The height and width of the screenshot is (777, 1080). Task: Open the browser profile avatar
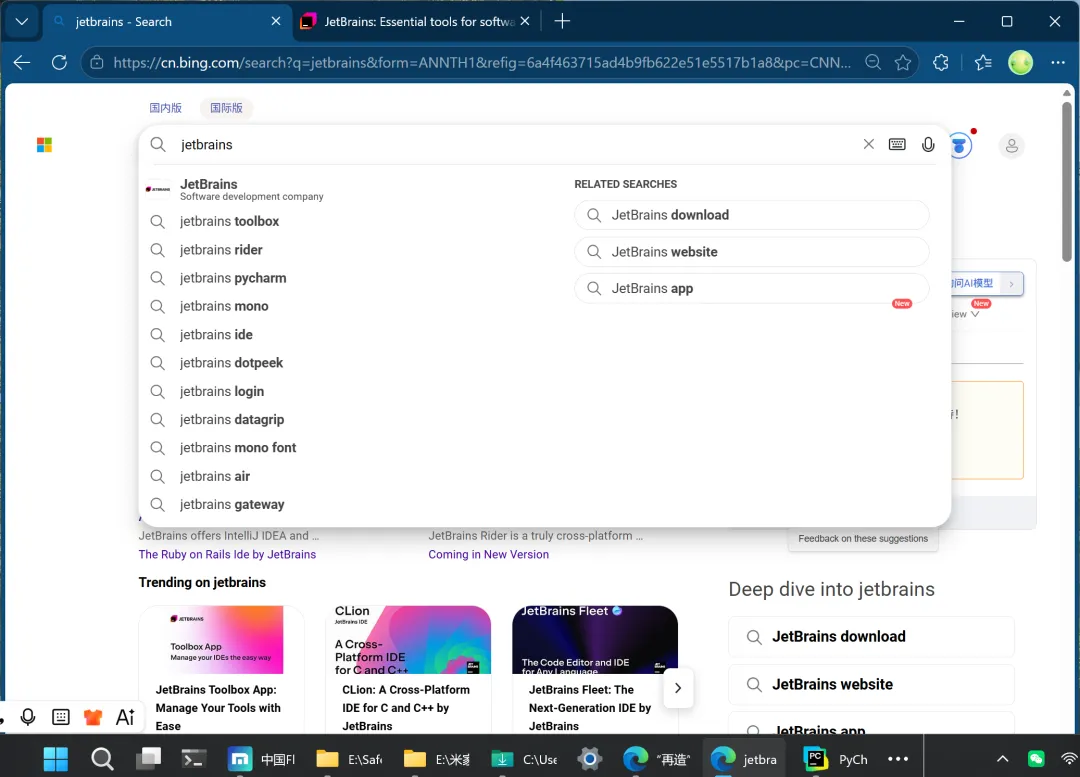coord(1020,63)
